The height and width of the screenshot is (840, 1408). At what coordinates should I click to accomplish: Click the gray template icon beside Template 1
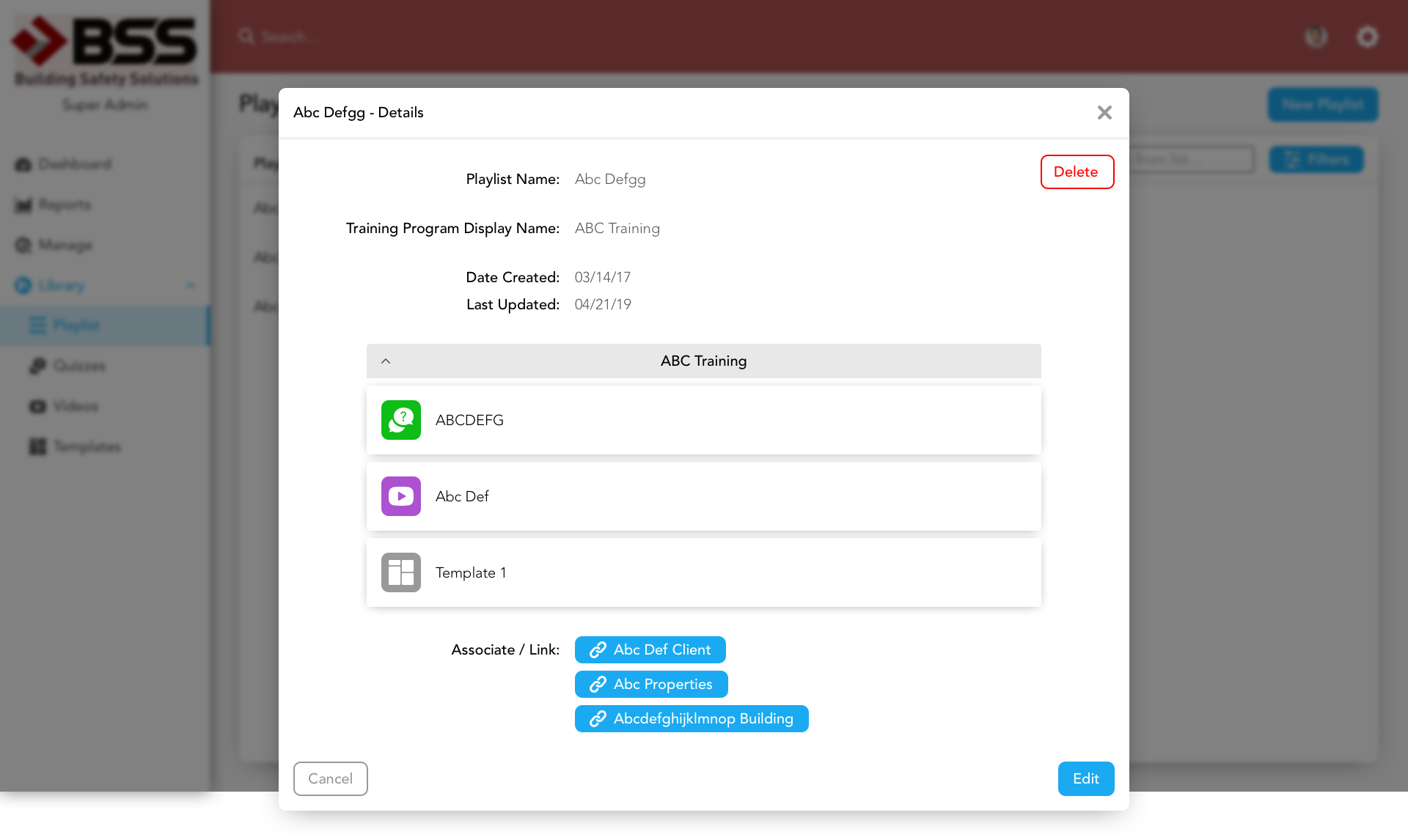coord(401,572)
